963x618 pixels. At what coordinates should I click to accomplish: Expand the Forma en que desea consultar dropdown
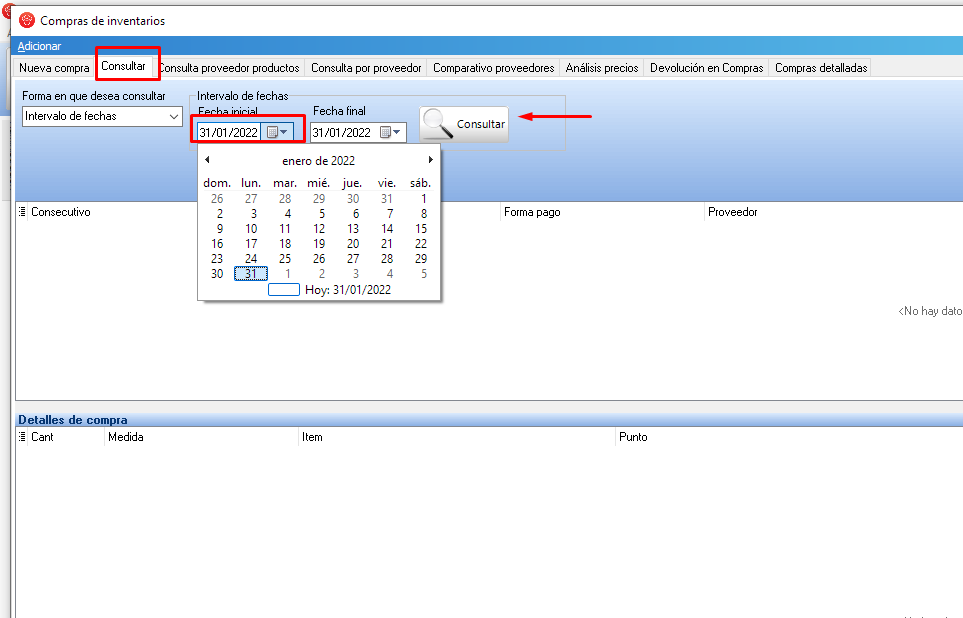(174, 117)
